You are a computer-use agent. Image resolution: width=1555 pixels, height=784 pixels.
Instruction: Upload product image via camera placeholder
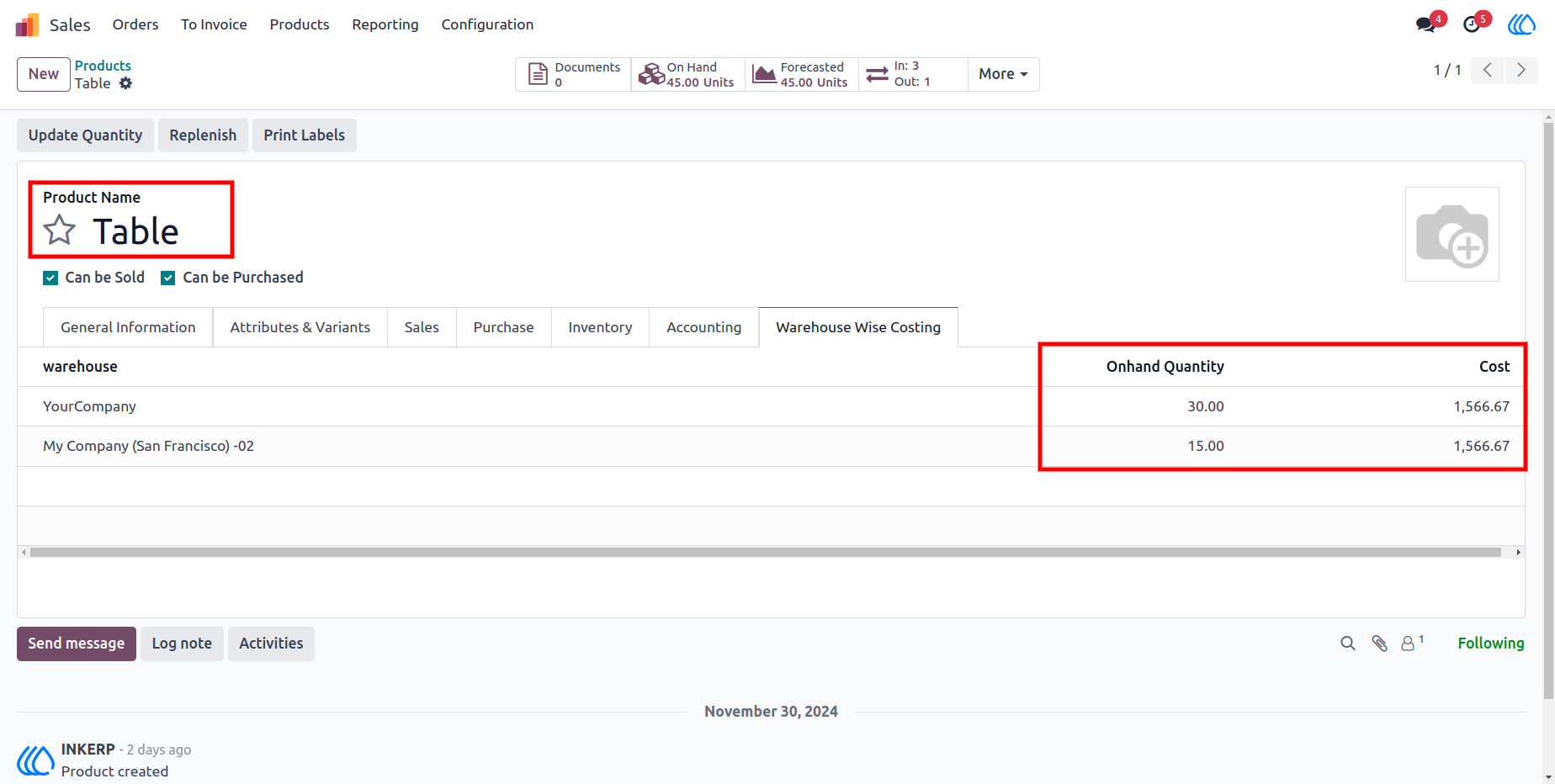click(1452, 235)
